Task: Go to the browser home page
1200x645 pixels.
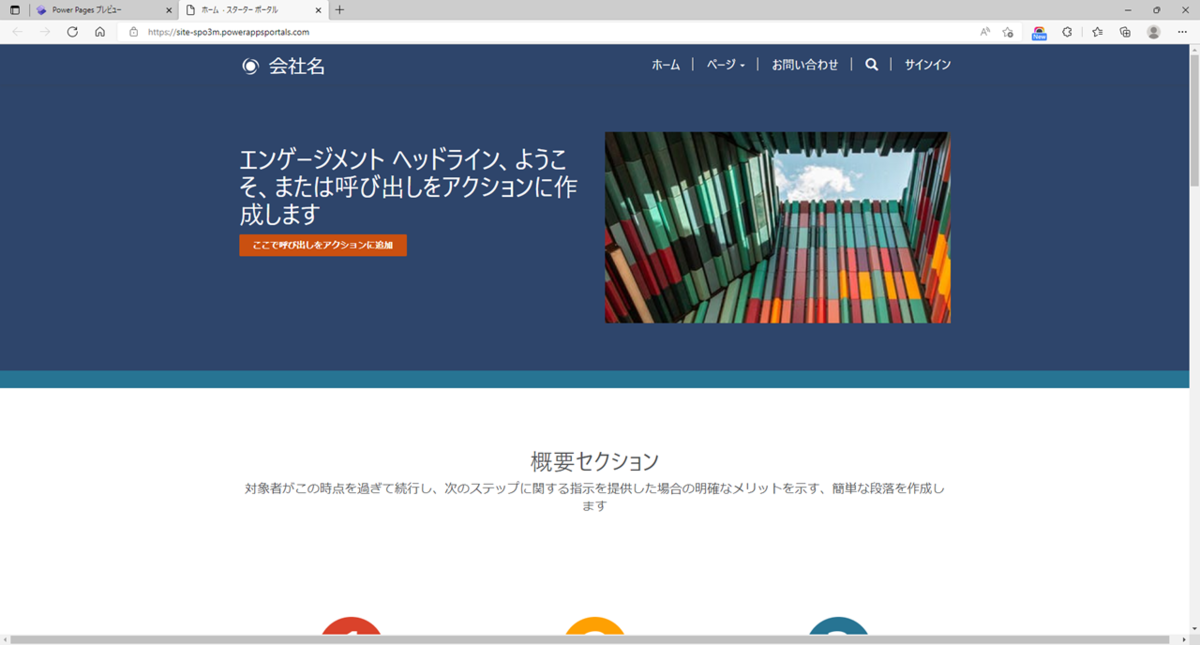Action: [100, 32]
